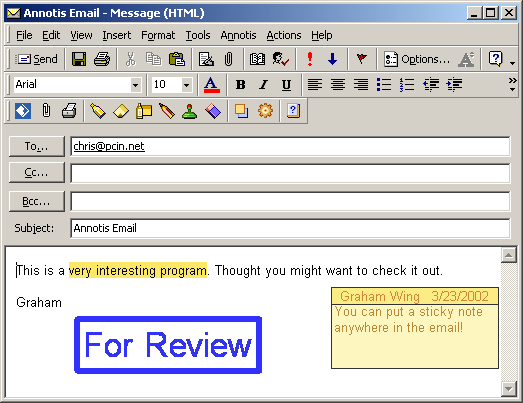Increase indent of paragraph

pyautogui.click(x=454, y=85)
